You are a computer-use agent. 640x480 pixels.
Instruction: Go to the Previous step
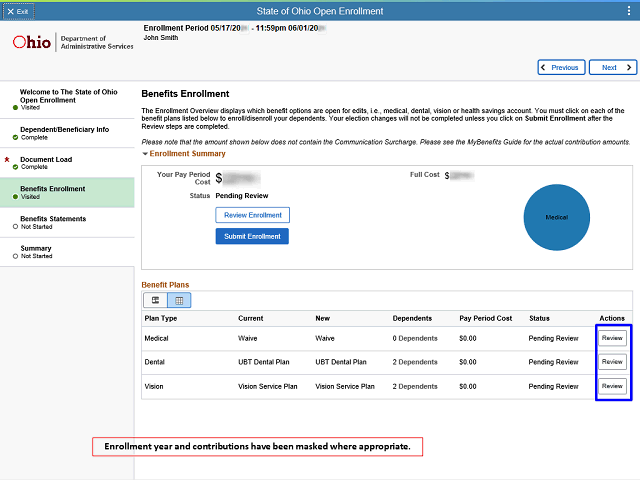coord(561,67)
